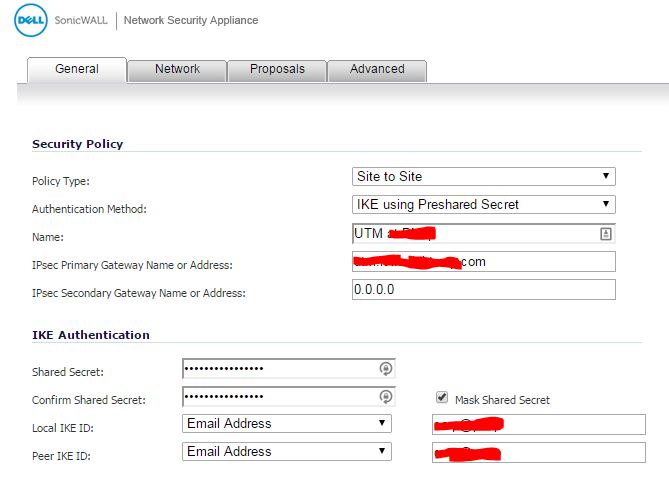Click the Local IKE ID email value field
669x482 pixels.
coord(539,424)
